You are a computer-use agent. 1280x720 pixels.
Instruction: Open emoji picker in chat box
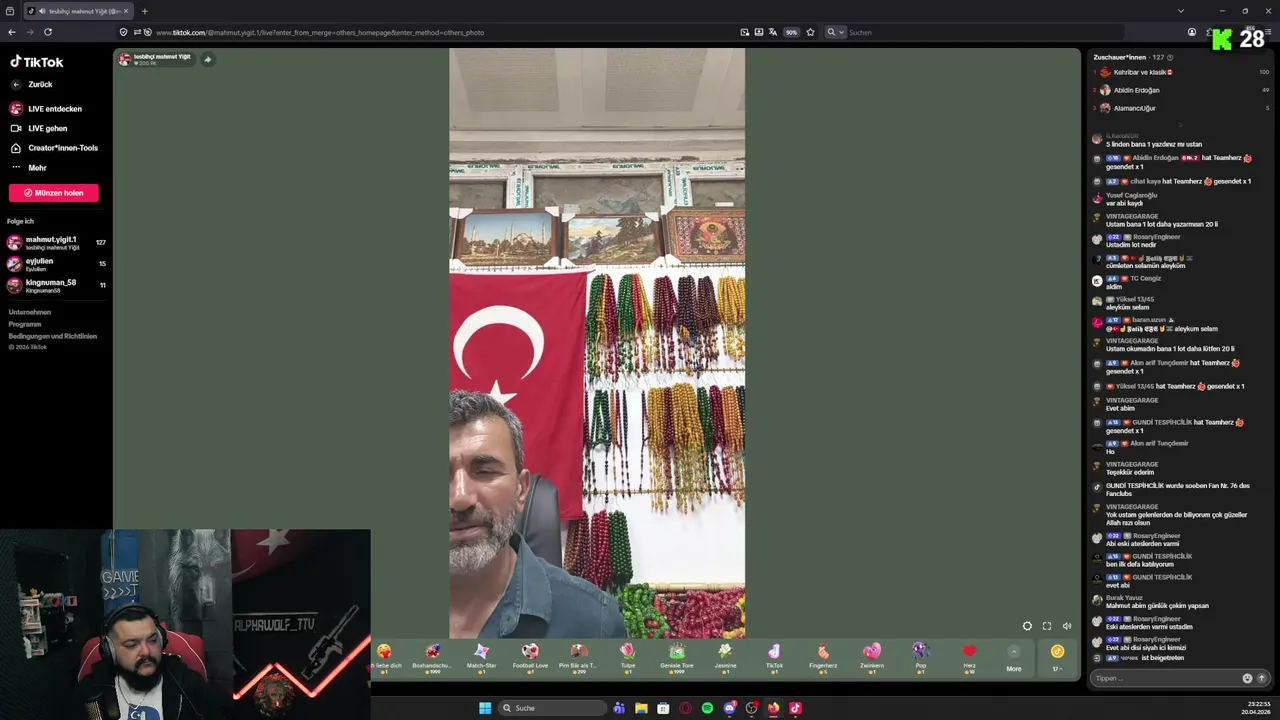[1247, 678]
